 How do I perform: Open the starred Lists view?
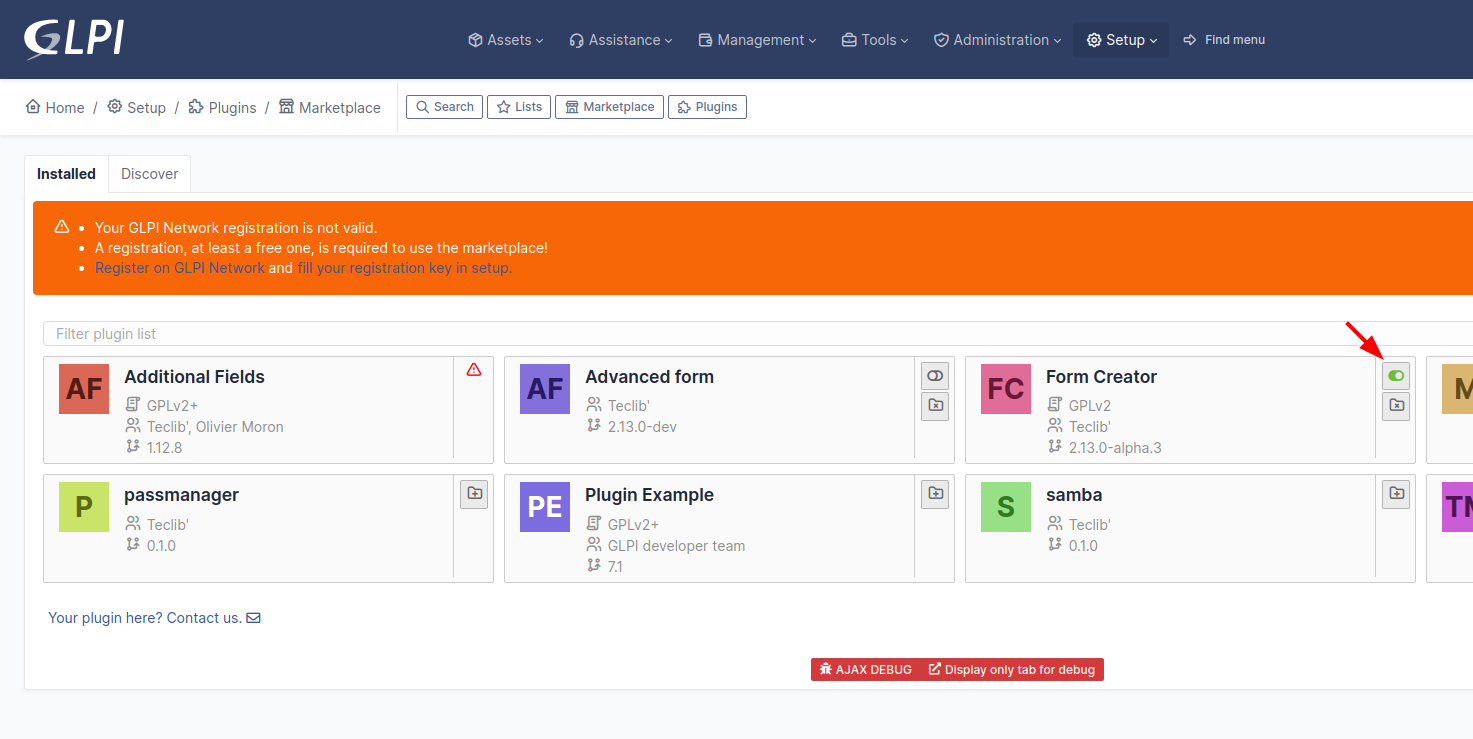(x=518, y=106)
